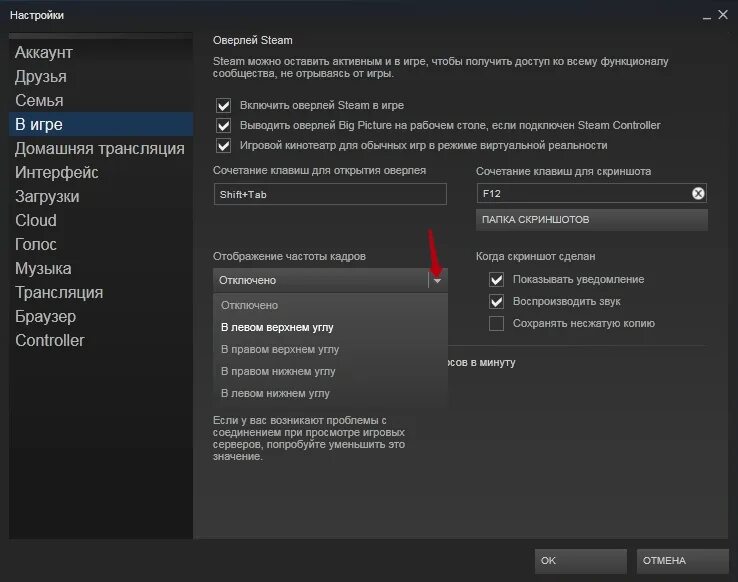Viewport: 738px width, 582px height.
Task: Open the Друзья settings section
Action: 101,76
